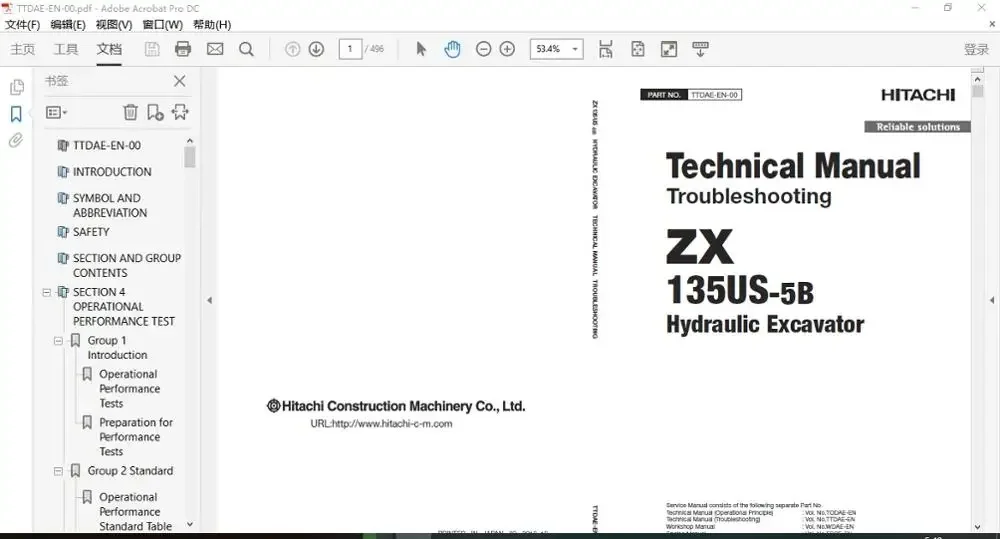Activate the Hand pan tool
This screenshot has height=539, width=1000.
[x=452, y=49]
